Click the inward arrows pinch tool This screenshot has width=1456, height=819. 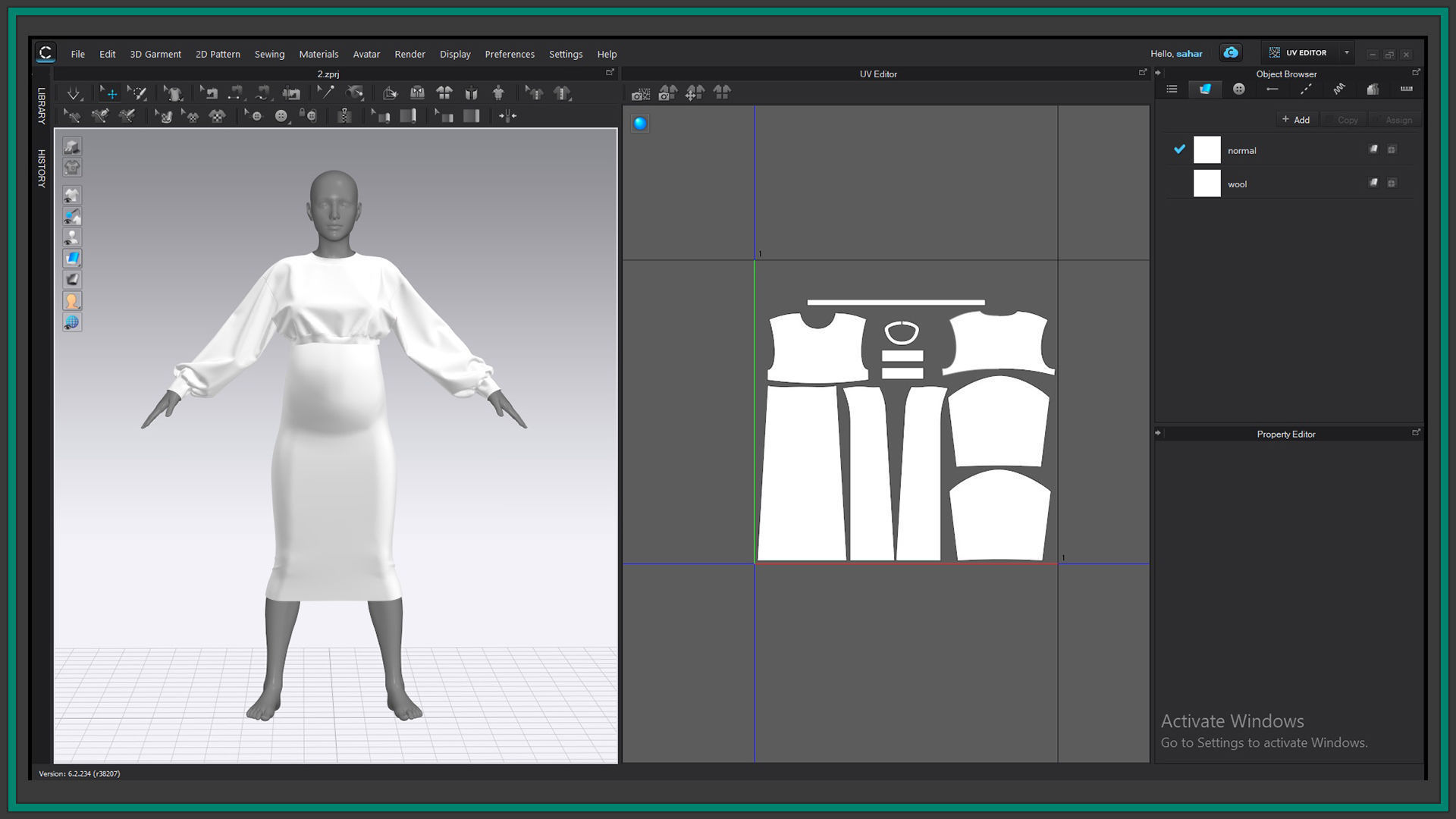tap(507, 116)
